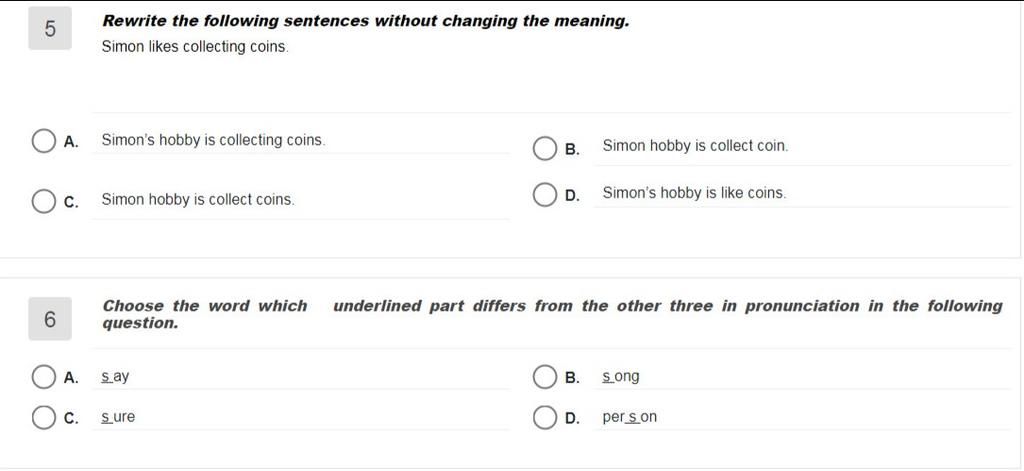Select radio button B for question 5

[x=544, y=149]
